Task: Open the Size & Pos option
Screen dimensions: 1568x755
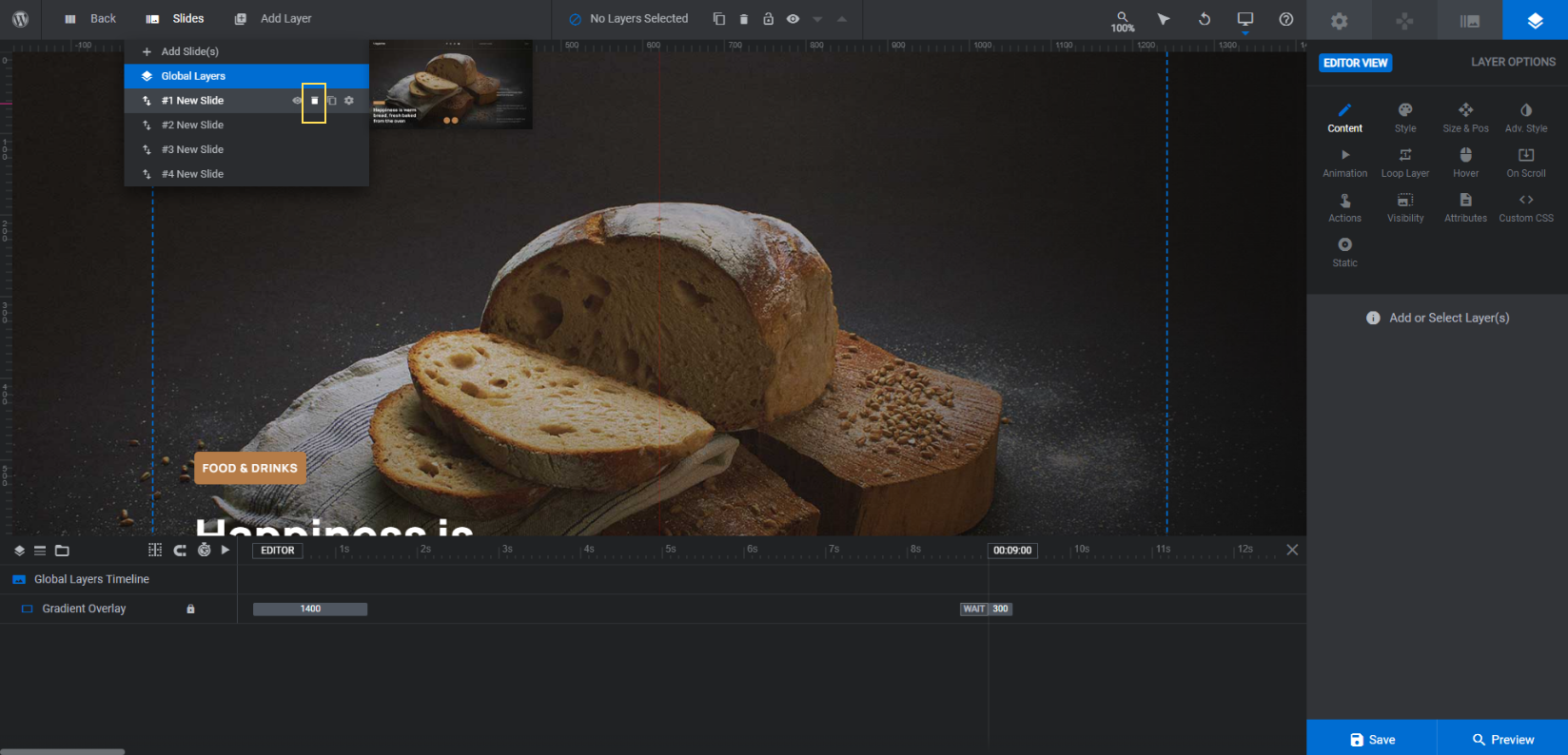Action: [x=1466, y=119]
